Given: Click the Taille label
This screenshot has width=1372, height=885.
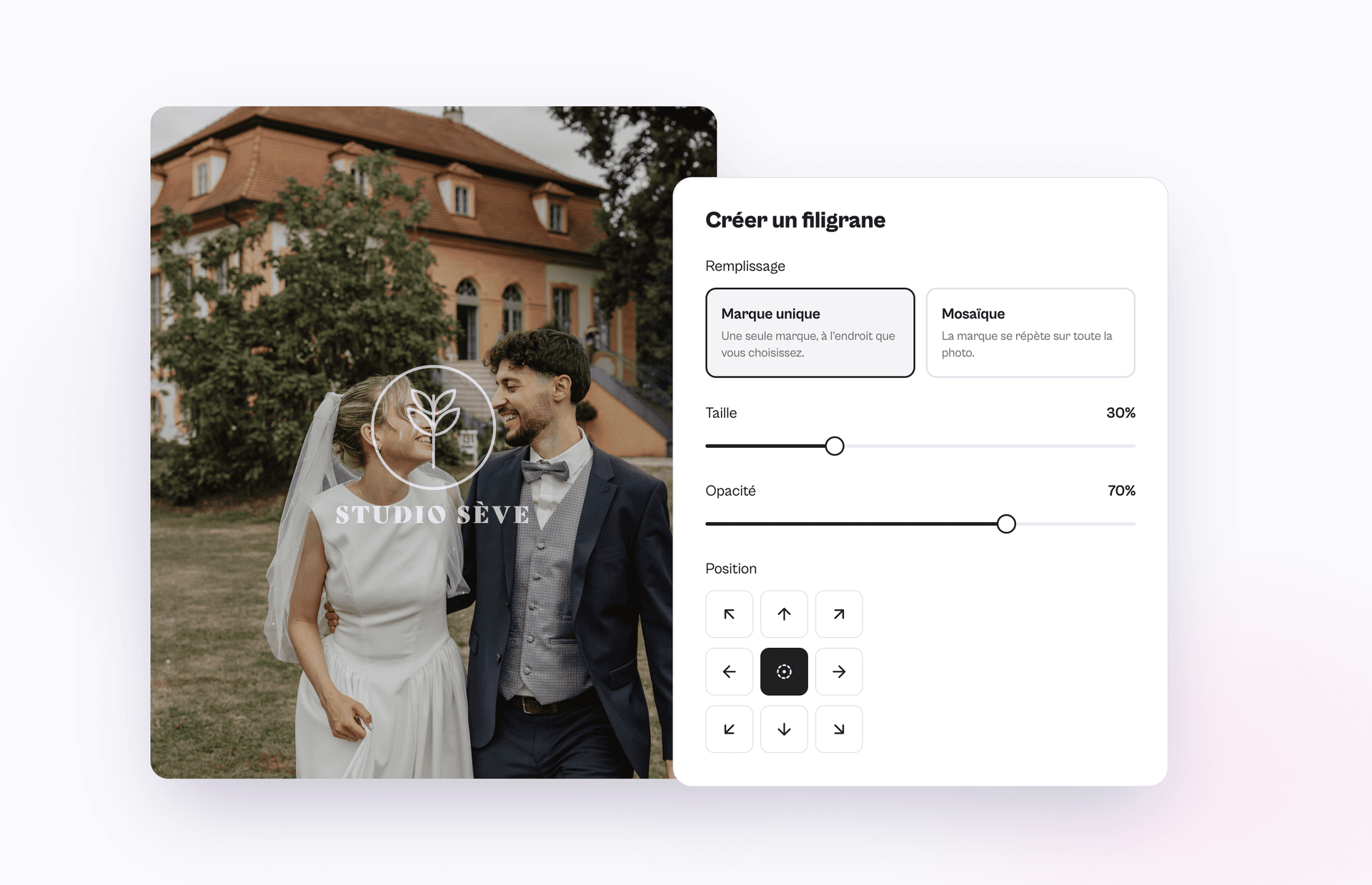Looking at the screenshot, I should point(720,413).
